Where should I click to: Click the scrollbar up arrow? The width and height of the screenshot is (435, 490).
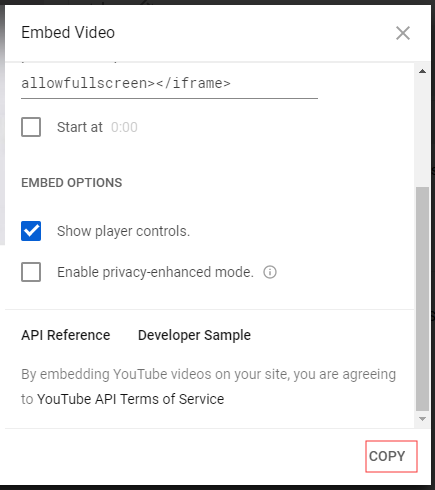coord(422,71)
